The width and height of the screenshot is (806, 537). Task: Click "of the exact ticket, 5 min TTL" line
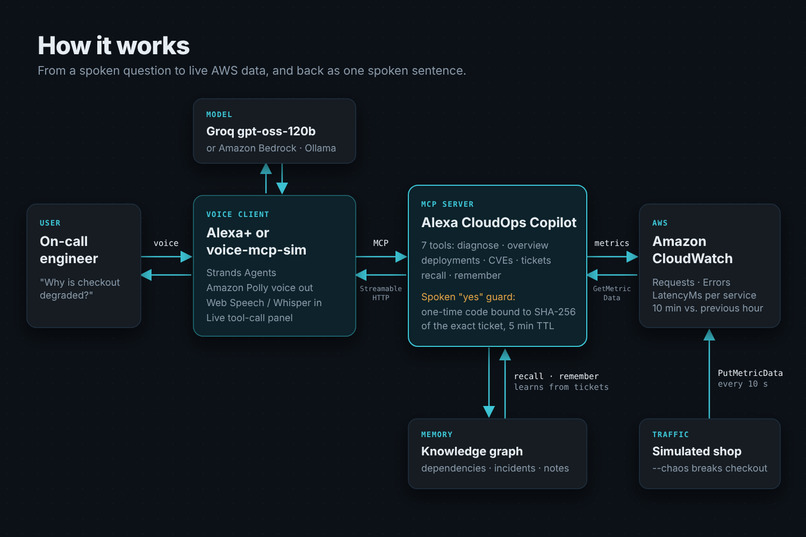click(487, 326)
